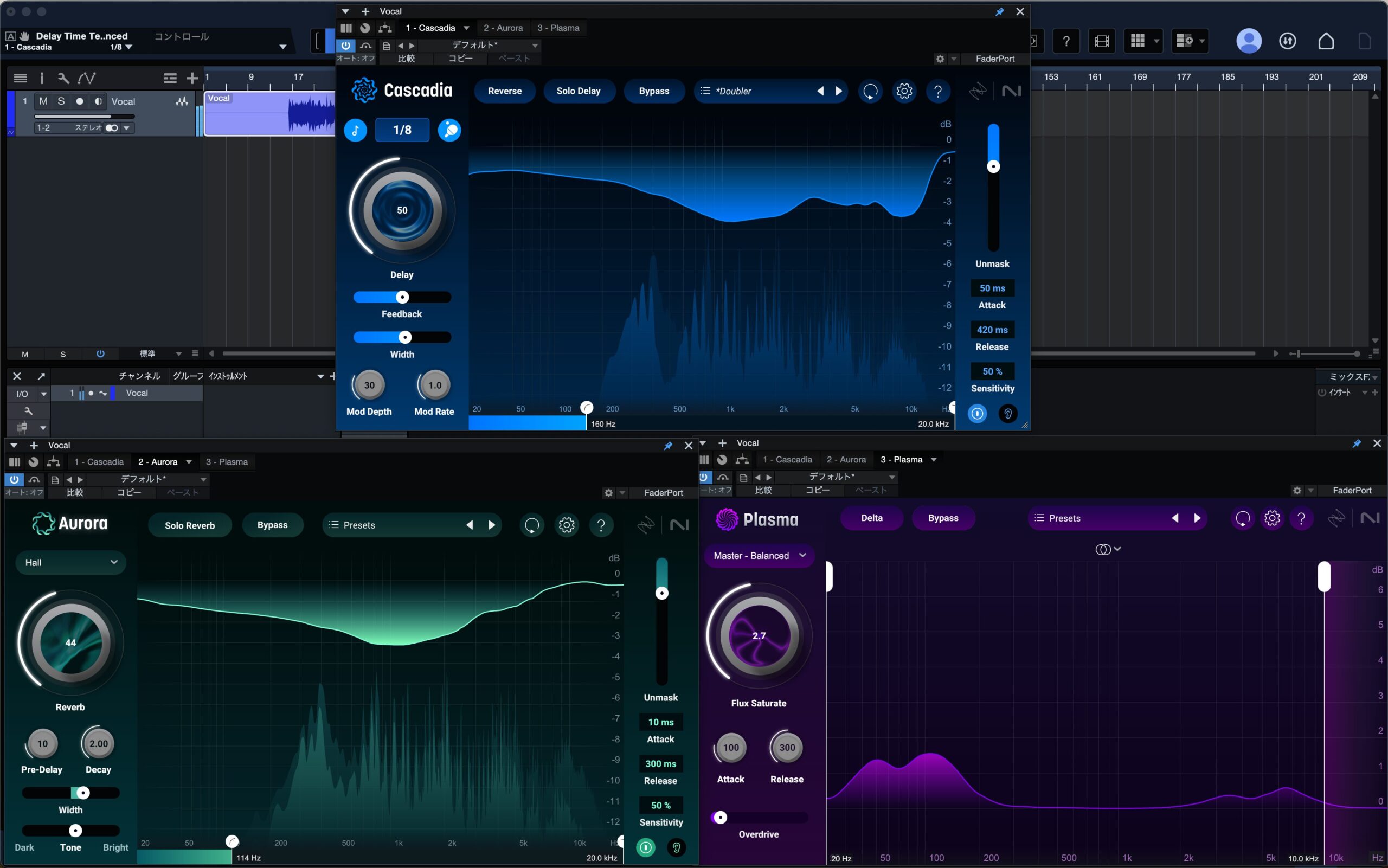The height and width of the screenshot is (868, 1388).
Task: Open チャンネル tab in console panel
Action: (x=139, y=376)
